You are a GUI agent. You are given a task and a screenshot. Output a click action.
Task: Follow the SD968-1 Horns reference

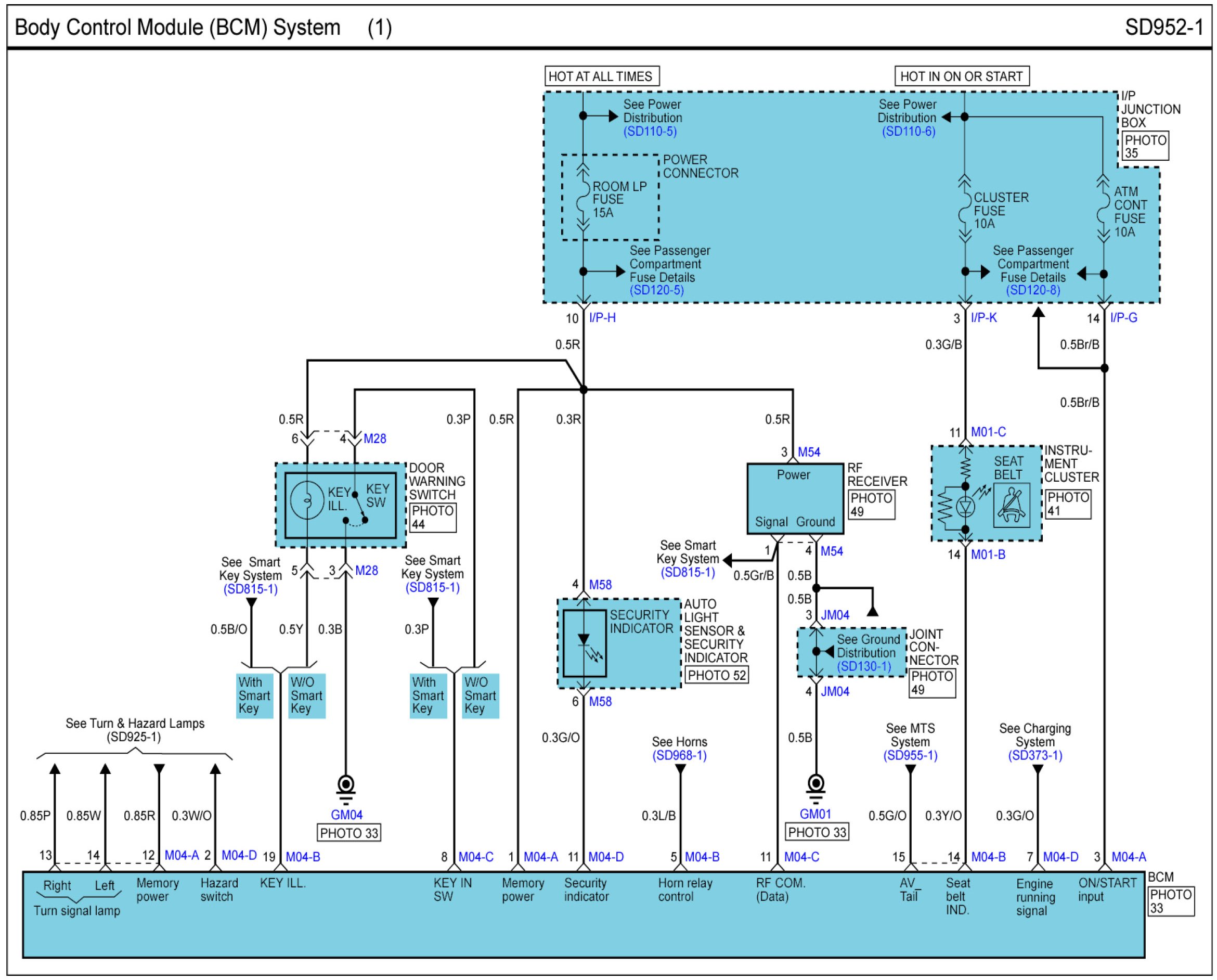[x=679, y=755]
